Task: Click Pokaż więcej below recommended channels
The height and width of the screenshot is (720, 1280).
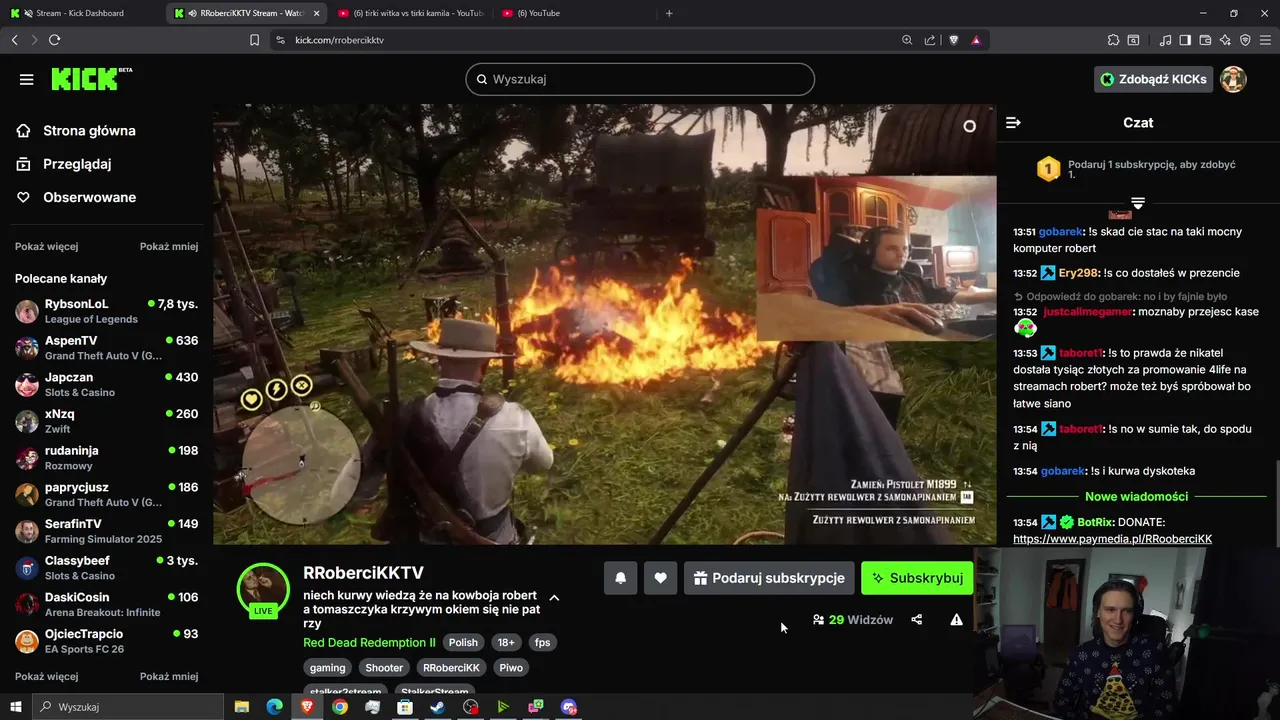Action: click(x=46, y=676)
